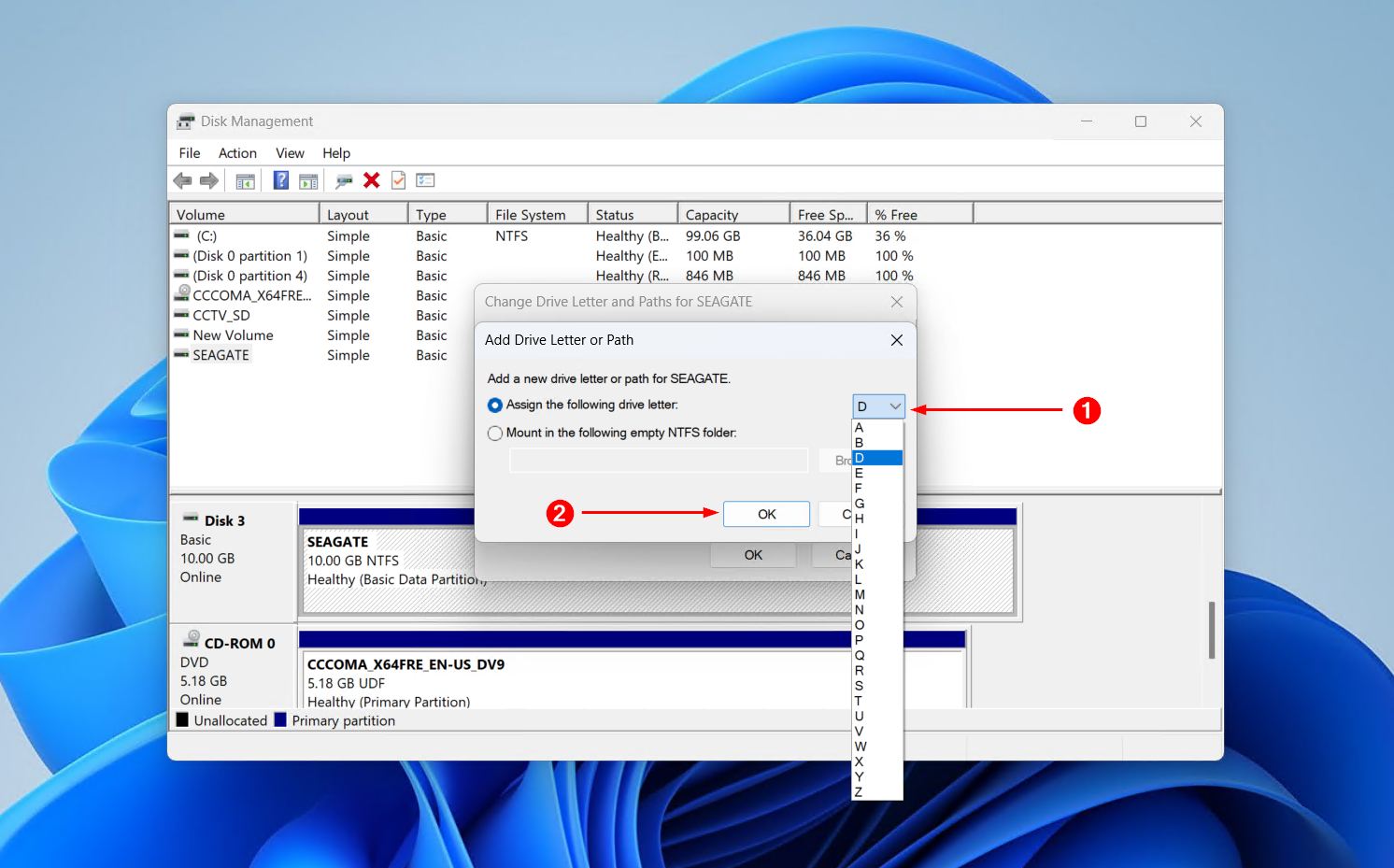Sort by the Volume column header
The height and width of the screenshot is (868, 1394).
coord(244,215)
